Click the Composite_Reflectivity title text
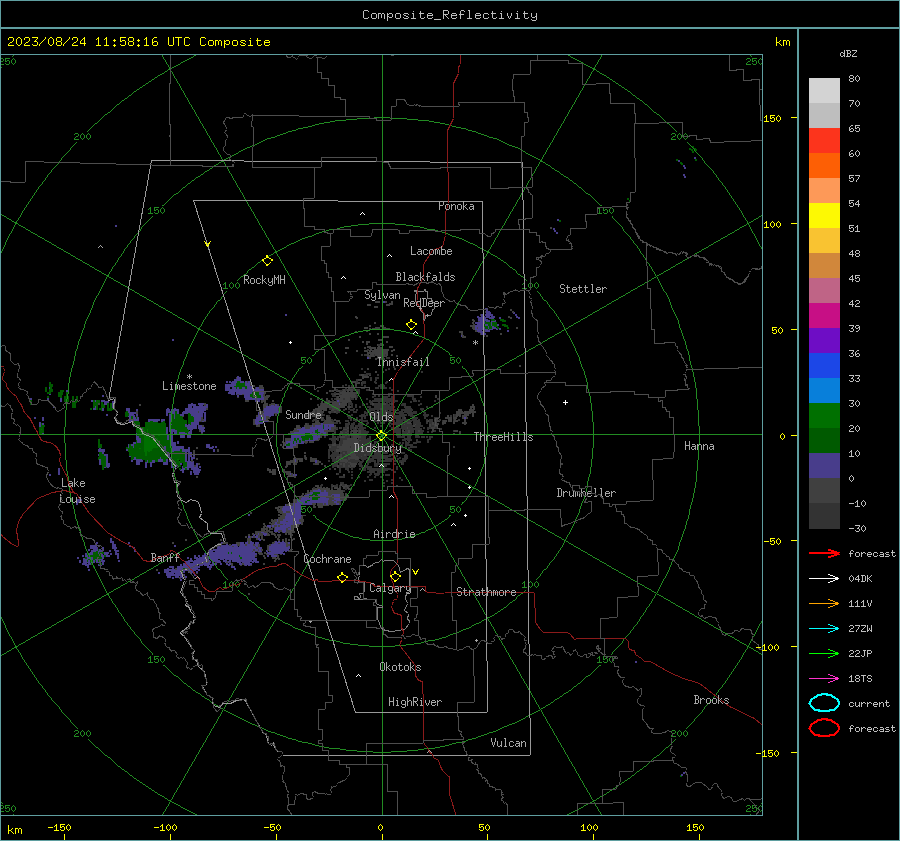The width and height of the screenshot is (900, 841). point(449,15)
